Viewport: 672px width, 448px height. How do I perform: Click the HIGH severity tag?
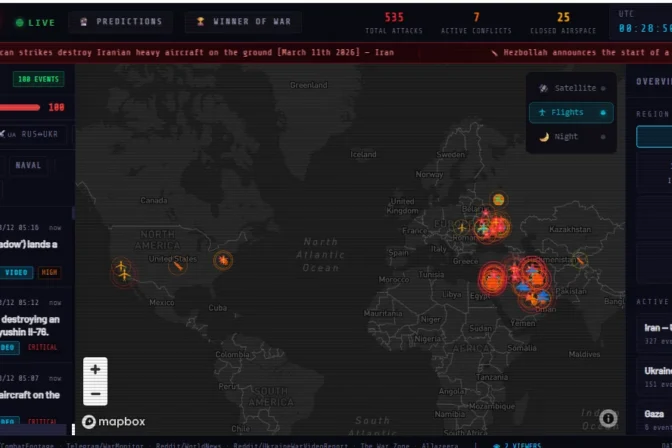pos(49,272)
